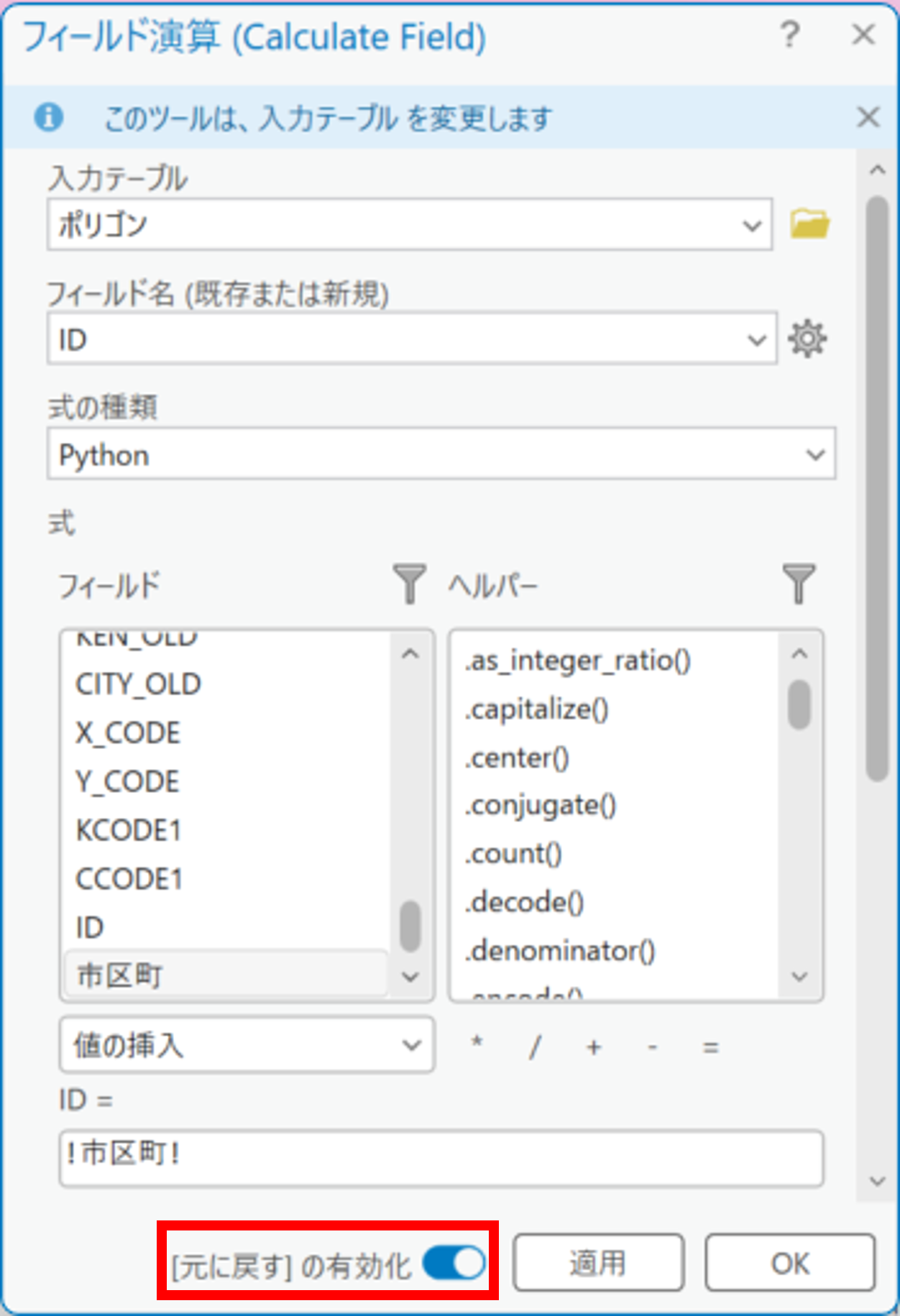The height and width of the screenshot is (1316, 900).
Task: Select the 市区町 field in the list
Action: pyautogui.click(x=119, y=975)
